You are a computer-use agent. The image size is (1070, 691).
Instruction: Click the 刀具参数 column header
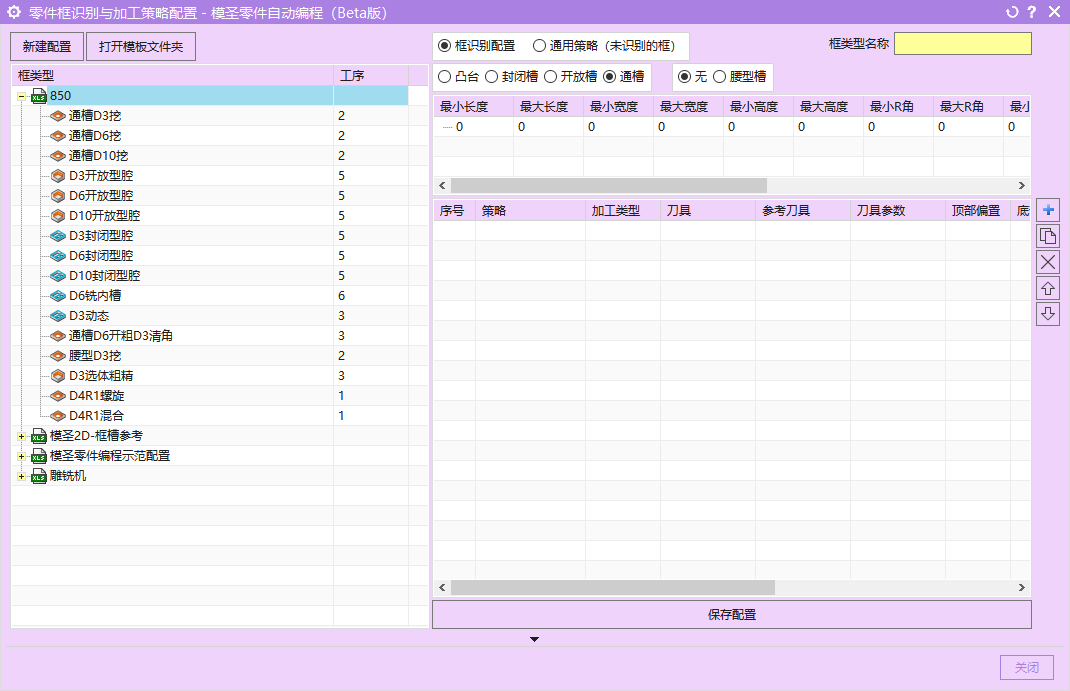(x=897, y=211)
